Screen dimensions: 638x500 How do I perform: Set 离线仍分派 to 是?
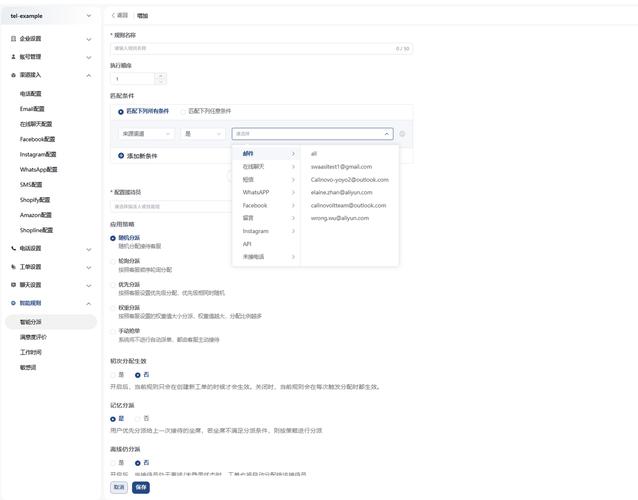click(x=113, y=463)
